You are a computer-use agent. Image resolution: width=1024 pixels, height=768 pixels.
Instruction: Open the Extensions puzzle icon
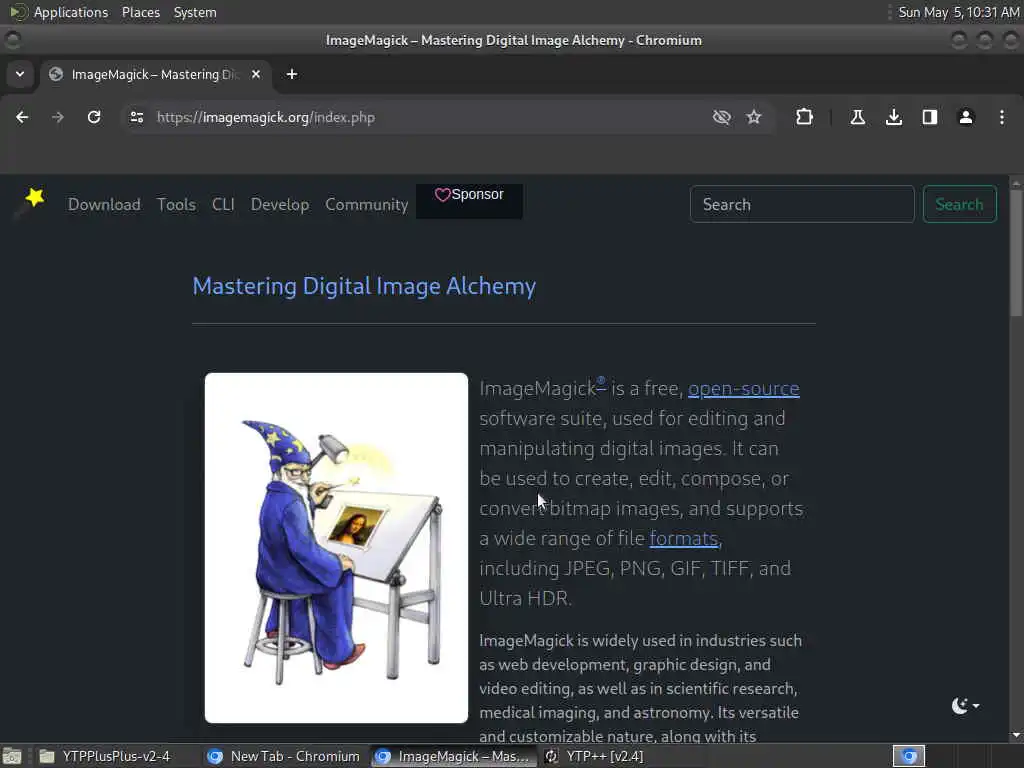[x=805, y=118]
